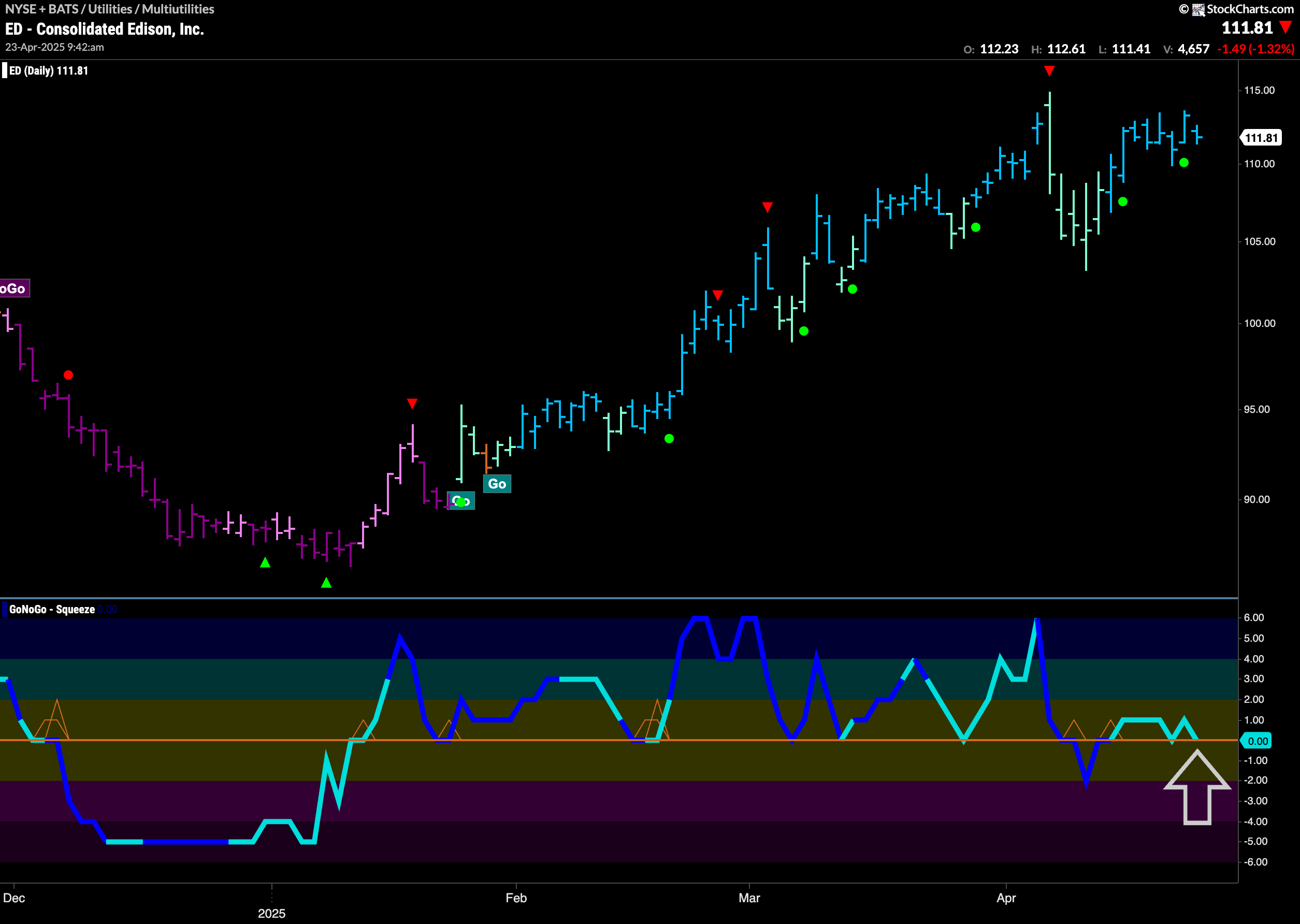Click the -6.00 oscillator axis label
Image resolution: width=1300 pixels, height=924 pixels.
click(x=1255, y=862)
